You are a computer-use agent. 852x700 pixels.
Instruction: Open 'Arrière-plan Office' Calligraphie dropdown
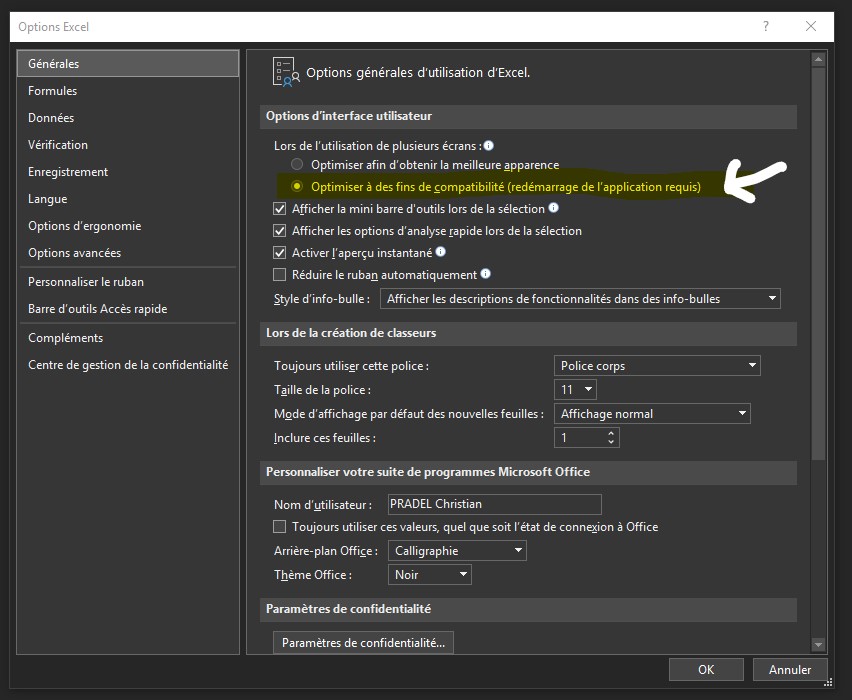457,551
